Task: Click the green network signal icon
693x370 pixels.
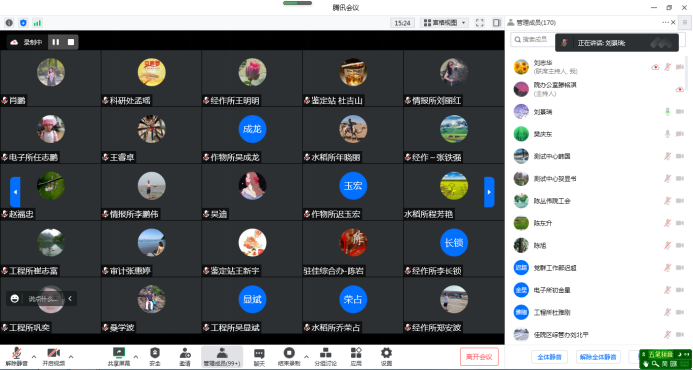Action: pyautogui.click(x=38, y=23)
